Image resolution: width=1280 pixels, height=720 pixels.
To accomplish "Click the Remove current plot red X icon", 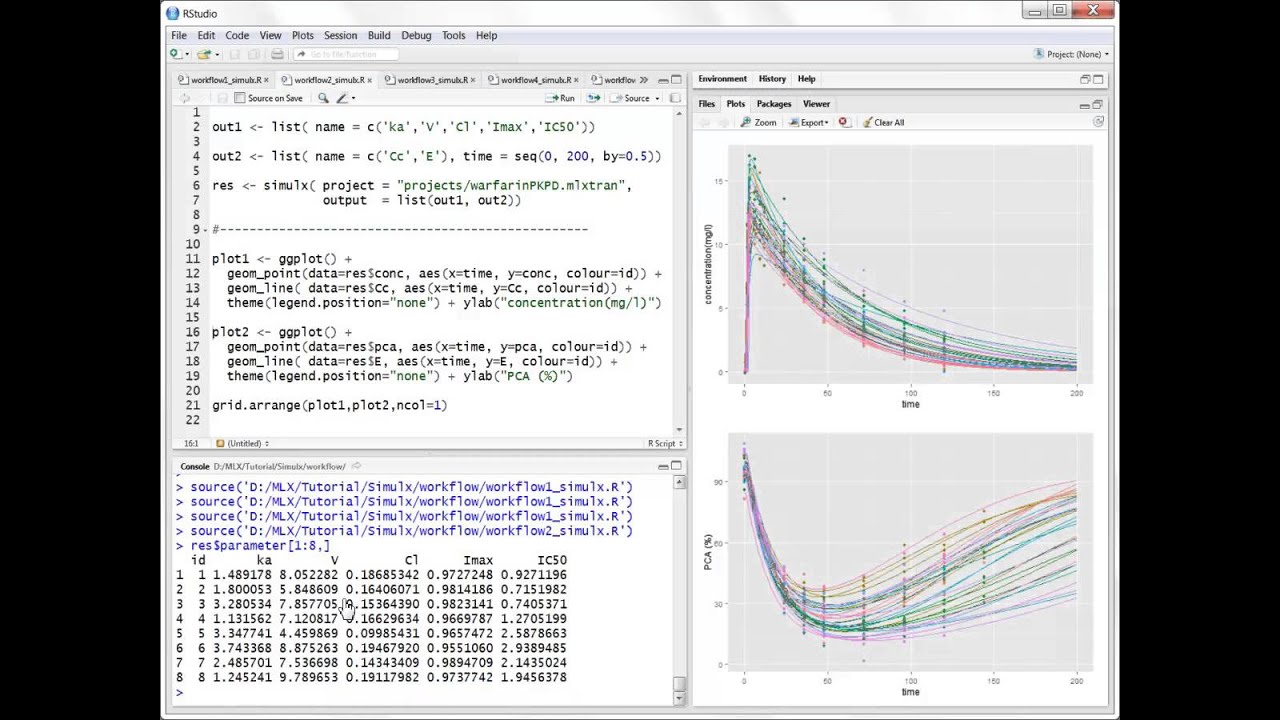I will (843, 122).
